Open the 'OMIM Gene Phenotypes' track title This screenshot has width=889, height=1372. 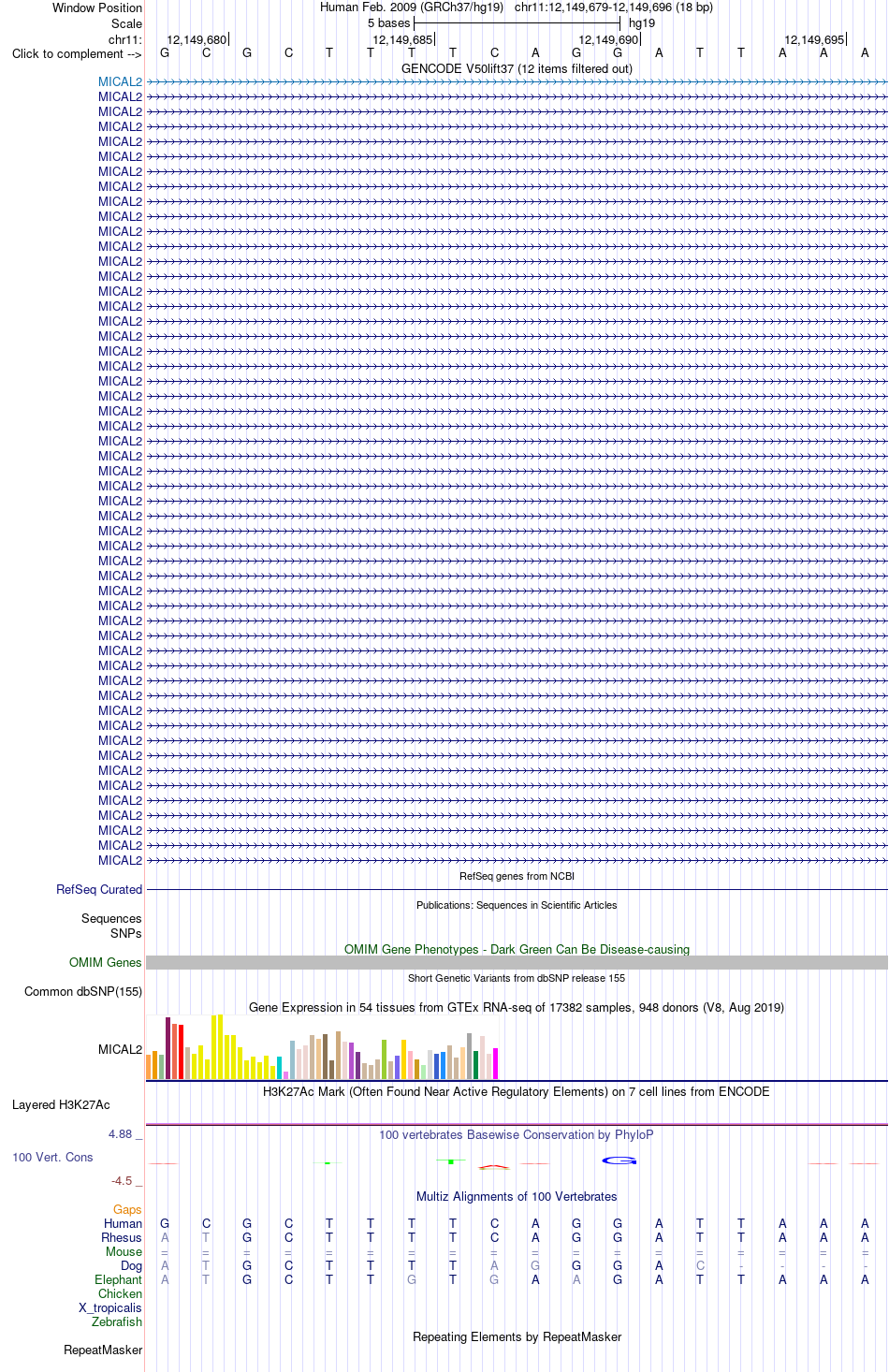pos(517,950)
